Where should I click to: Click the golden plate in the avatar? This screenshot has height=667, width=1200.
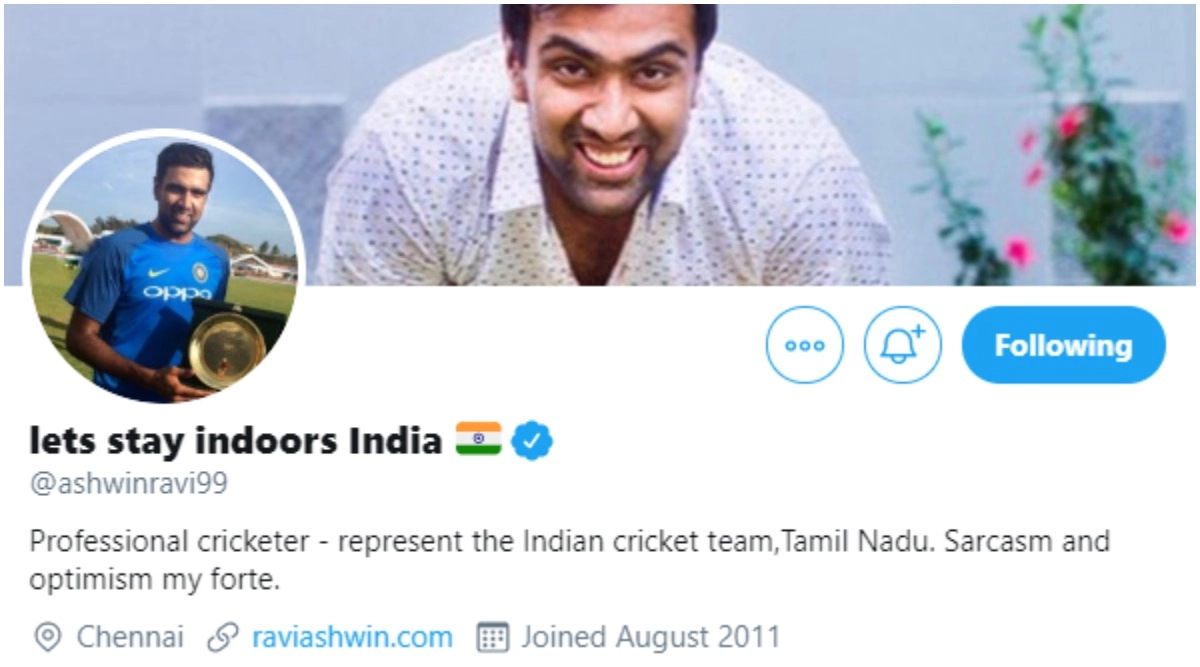(x=227, y=349)
